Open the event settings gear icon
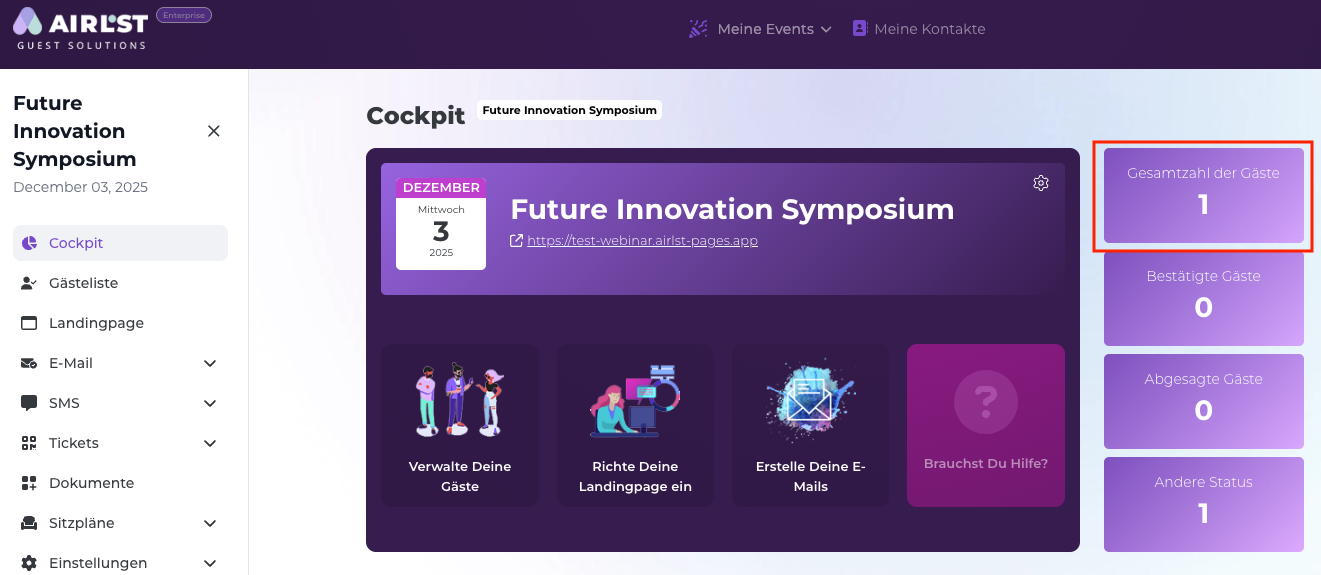1321x575 pixels. pyautogui.click(x=1041, y=183)
